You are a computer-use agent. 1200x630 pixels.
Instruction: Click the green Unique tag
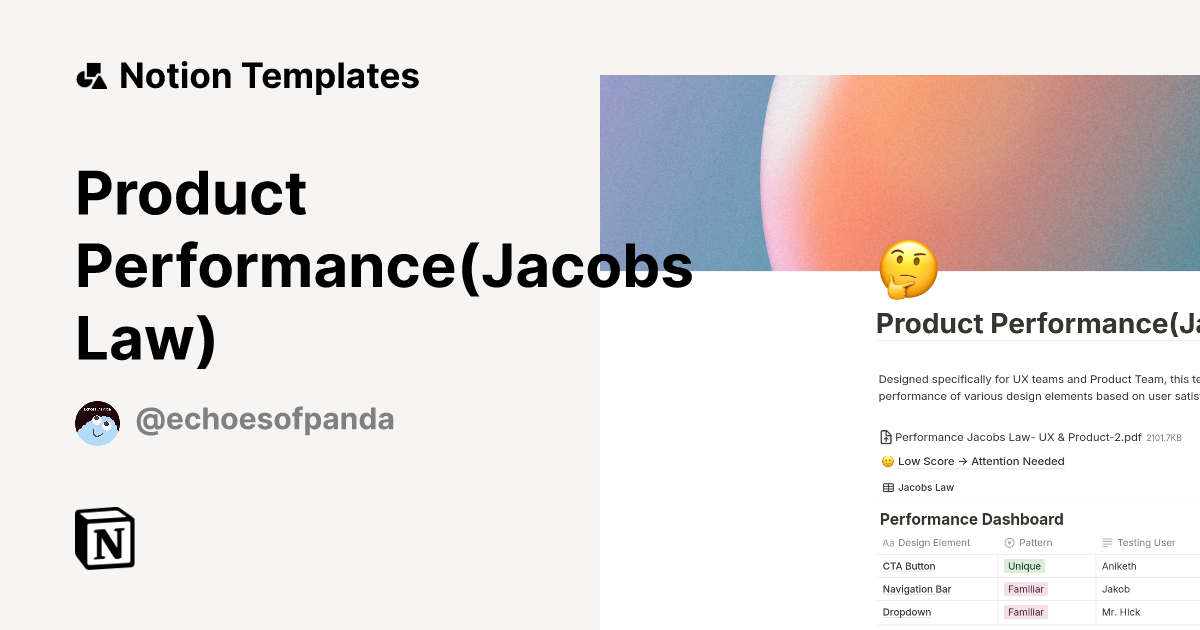tap(1025, 565)
